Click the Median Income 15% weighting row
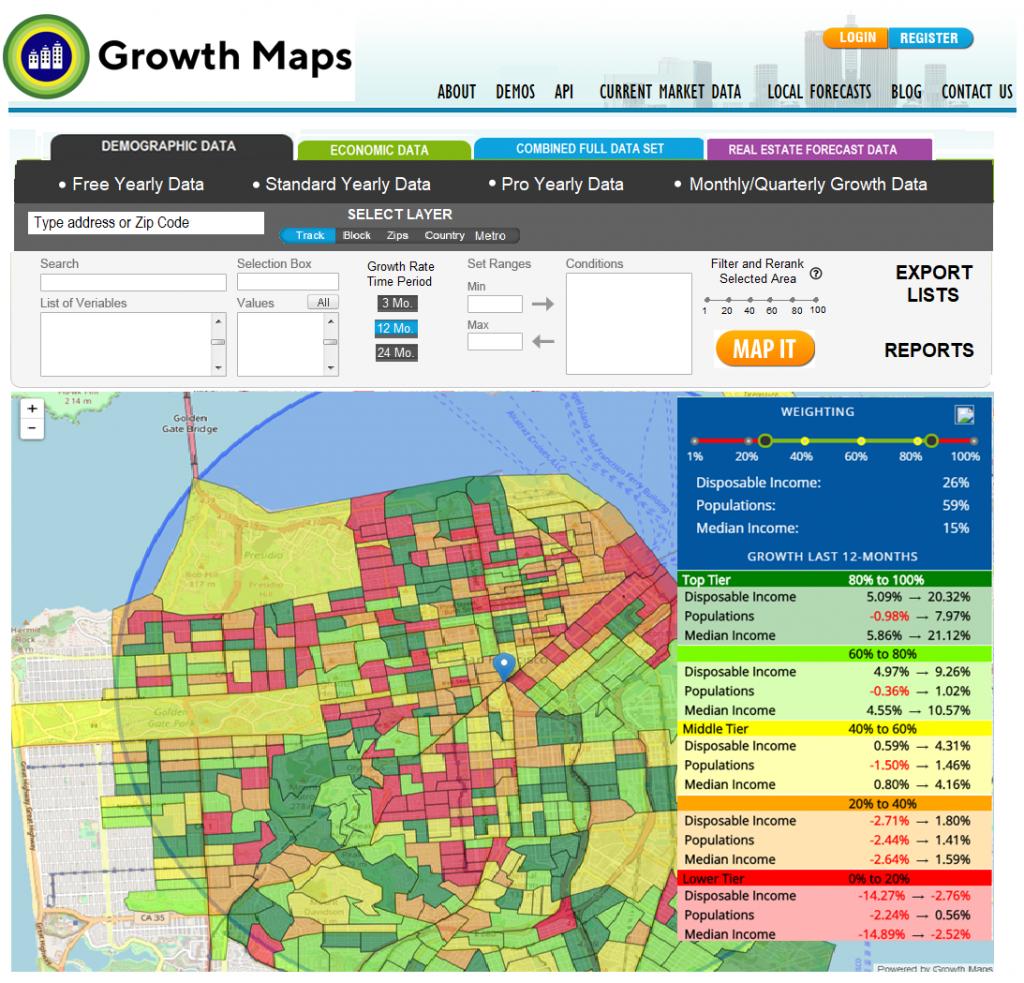Screen dimensions: 1024x983 tap(832, 528)
